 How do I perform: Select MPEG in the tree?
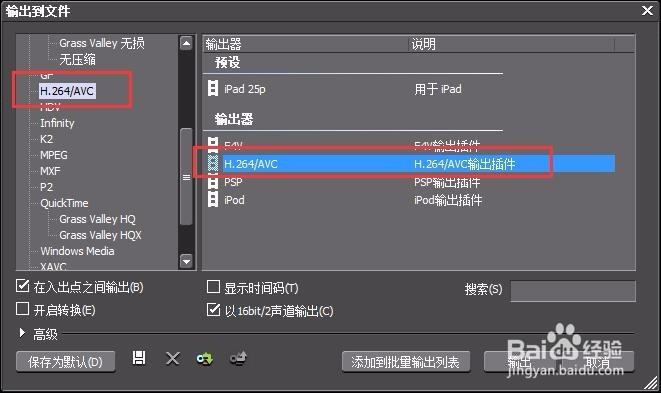click(54, 155)
